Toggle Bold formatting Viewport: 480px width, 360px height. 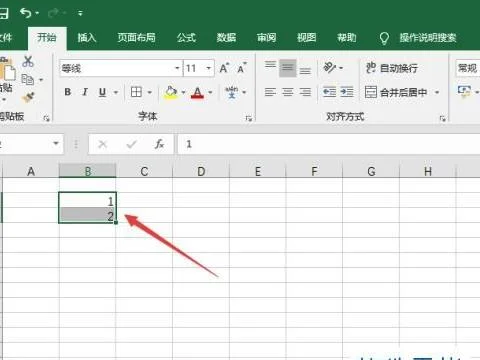click(68, 92)
